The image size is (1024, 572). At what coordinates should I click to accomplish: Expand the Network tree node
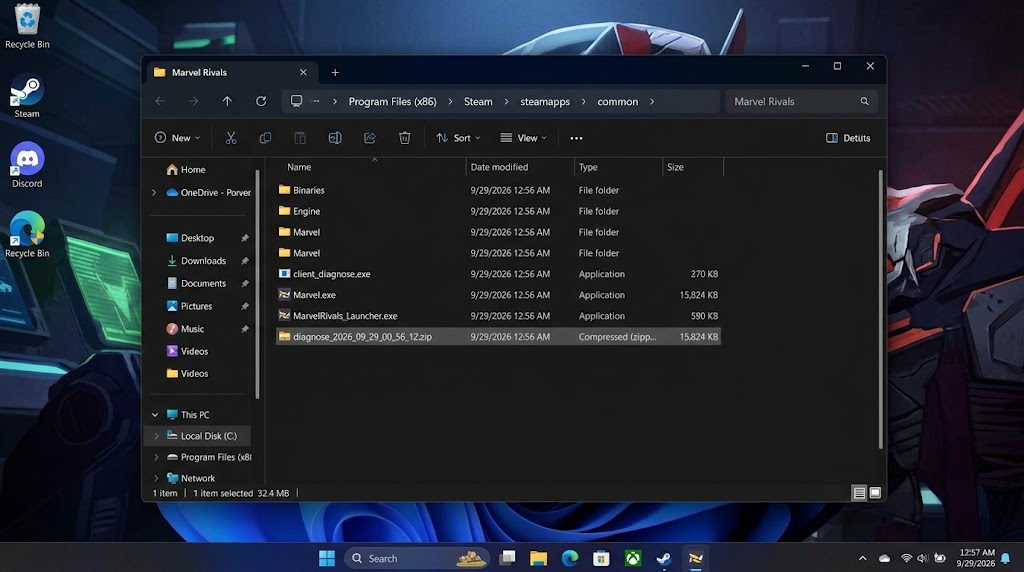pyautogui.click(x=156, y=478)
